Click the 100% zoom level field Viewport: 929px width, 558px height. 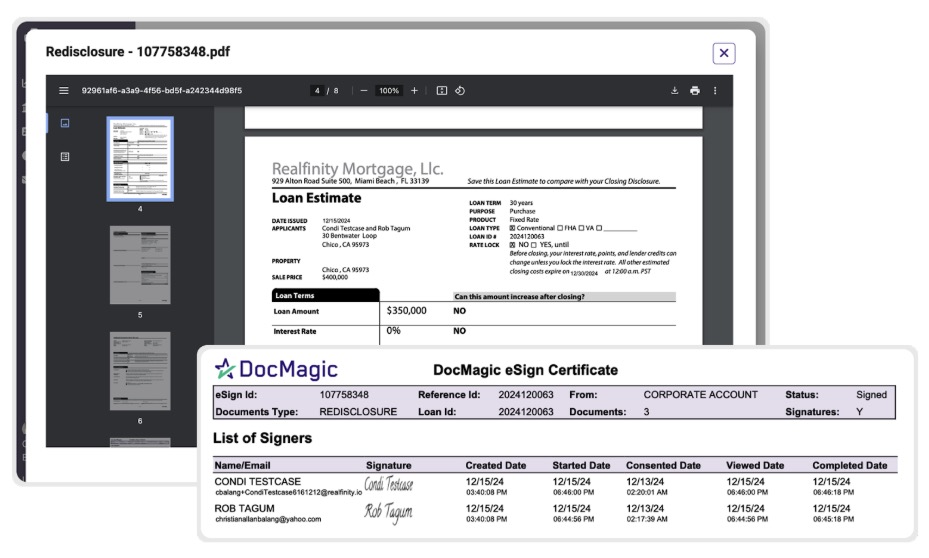pyautogui.click(x=389, y=91)
